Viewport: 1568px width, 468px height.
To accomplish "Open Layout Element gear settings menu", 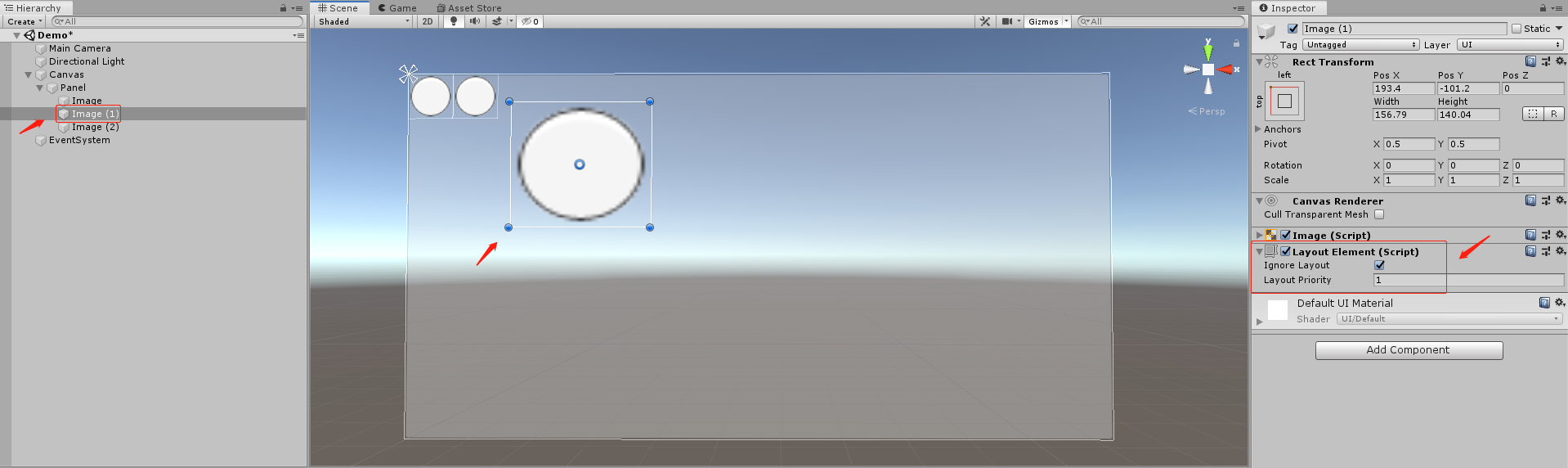I will point(1560,251).
